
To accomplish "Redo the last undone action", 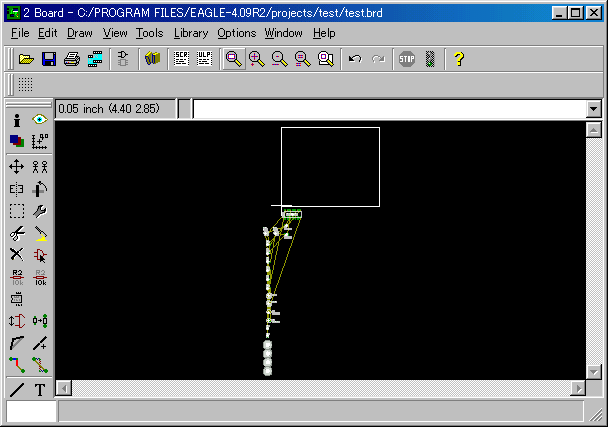I will 378,59.
